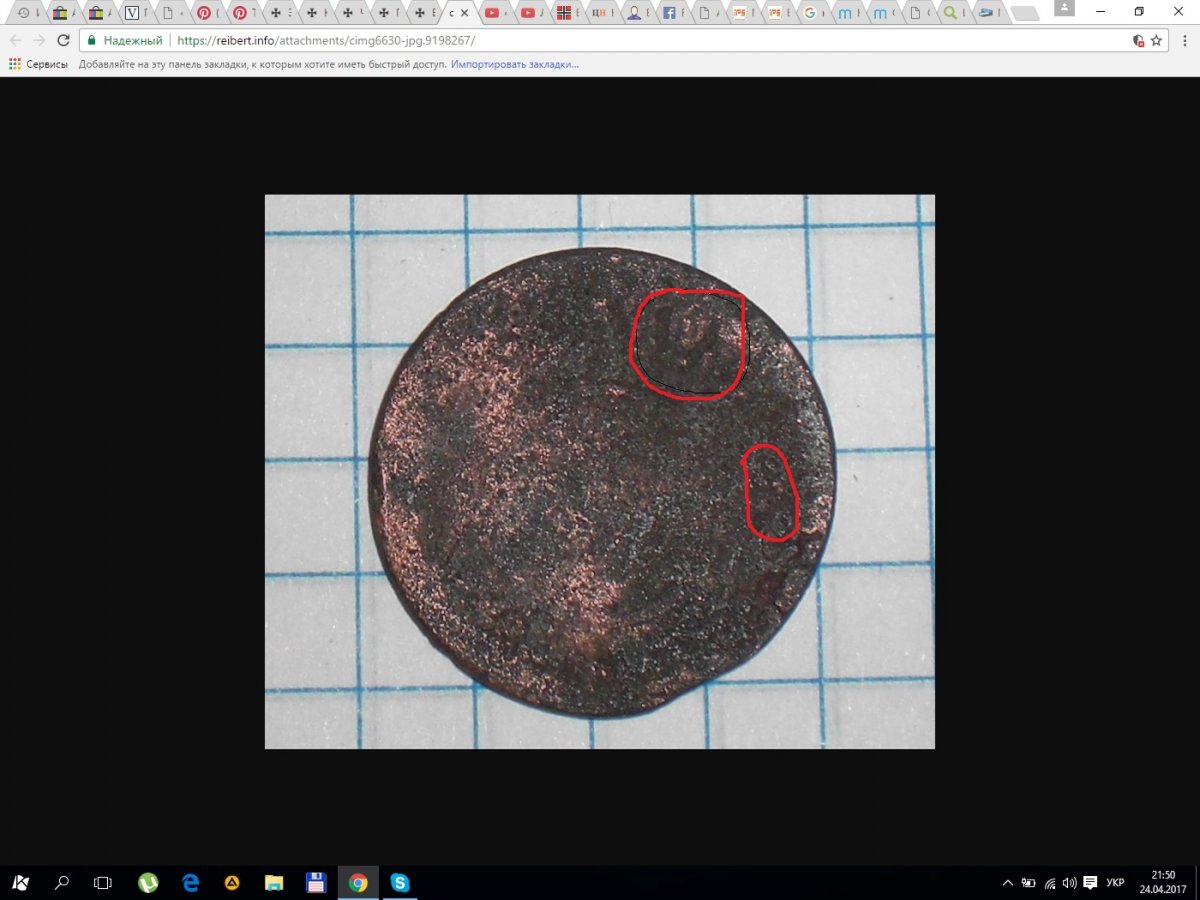Open Microsoft Edge from the taskbar
The height and width of the screenshot is (900, 1200).
190,882
